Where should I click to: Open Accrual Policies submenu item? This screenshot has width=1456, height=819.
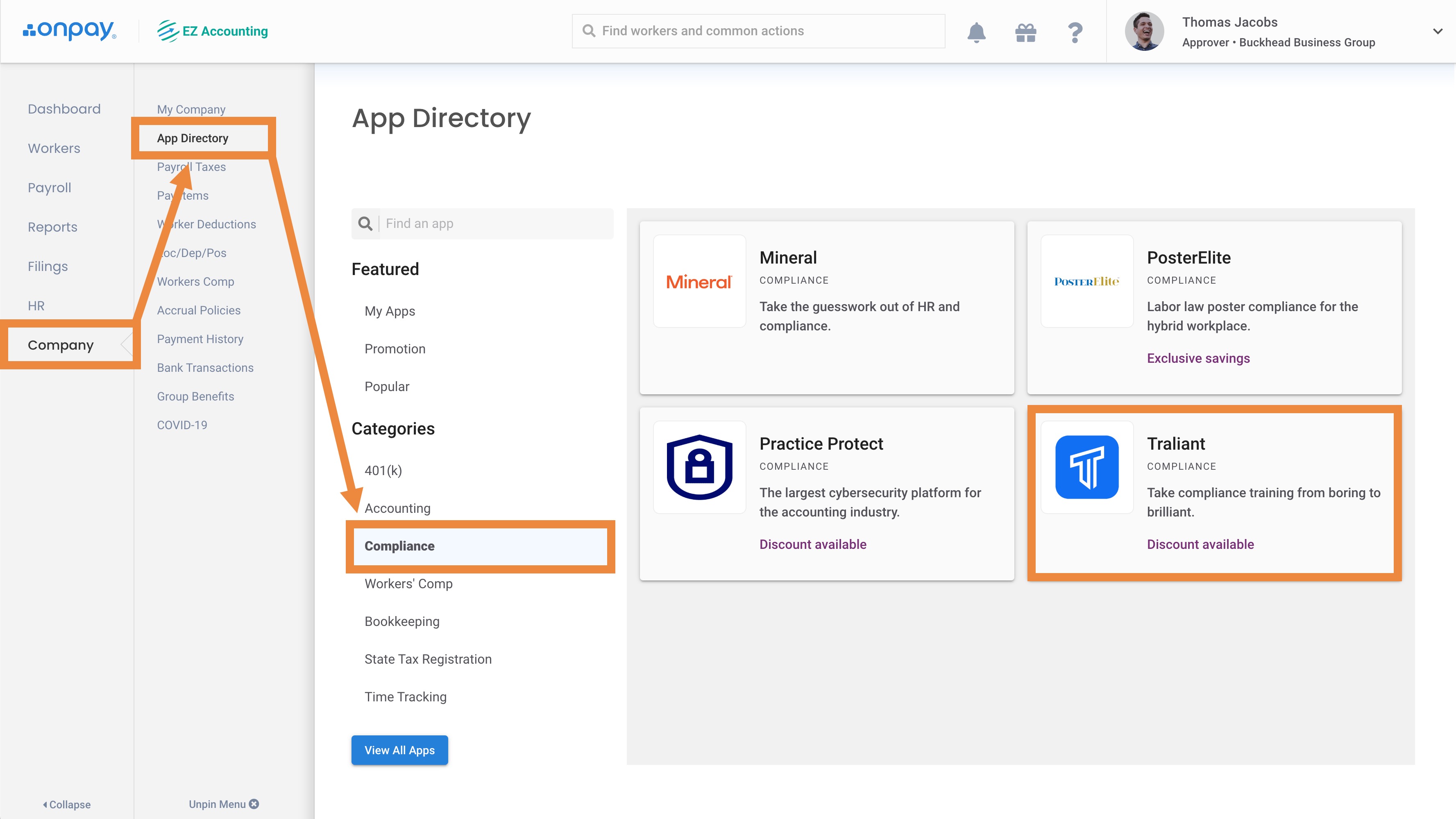pos(198,310)
